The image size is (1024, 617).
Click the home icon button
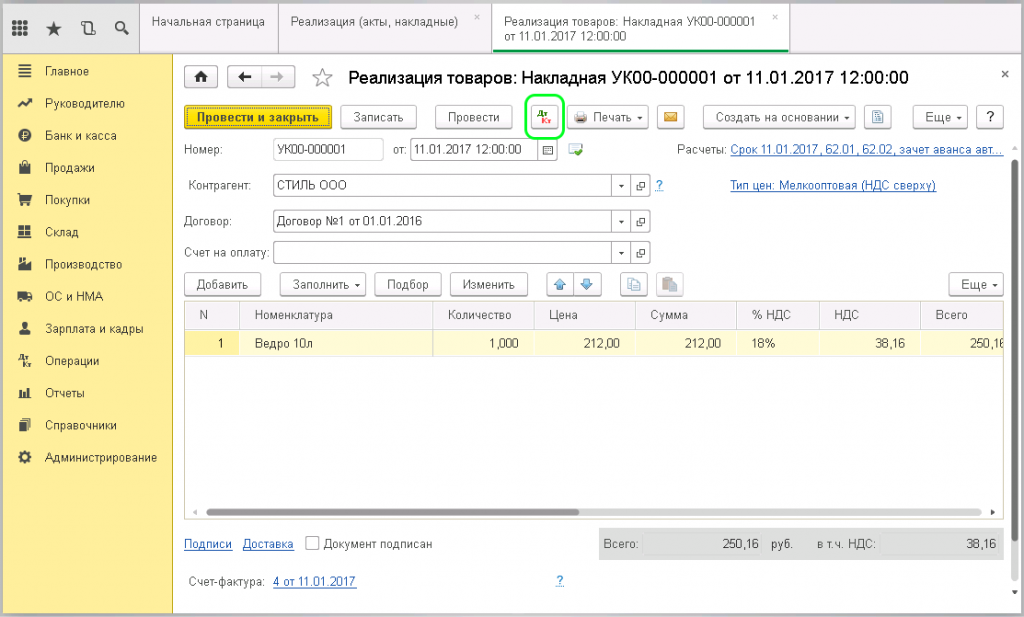coord(201,77)
